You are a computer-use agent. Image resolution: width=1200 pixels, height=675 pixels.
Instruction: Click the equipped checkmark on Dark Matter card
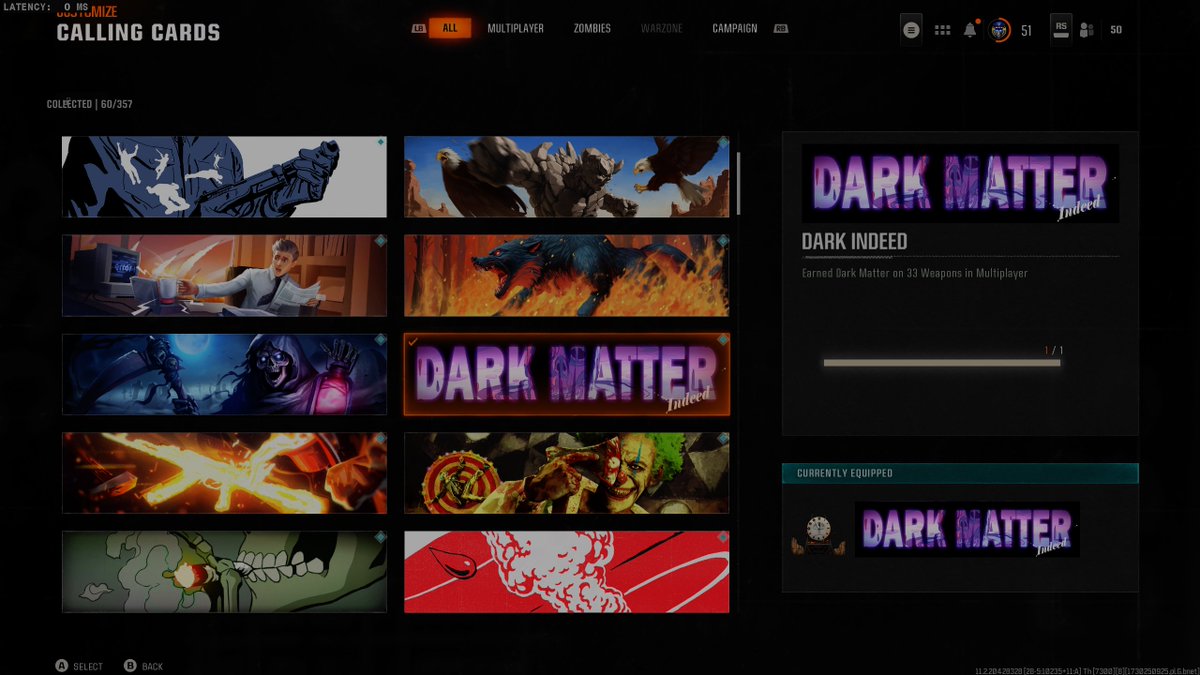(412, 342)
